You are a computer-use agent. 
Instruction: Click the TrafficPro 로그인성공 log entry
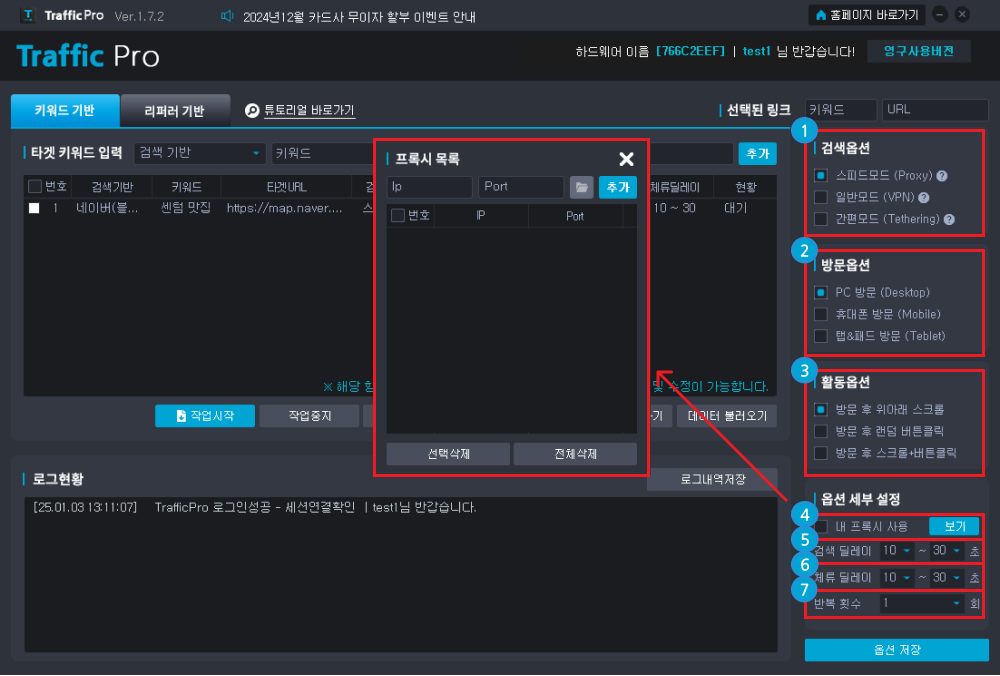coord(255,508)
